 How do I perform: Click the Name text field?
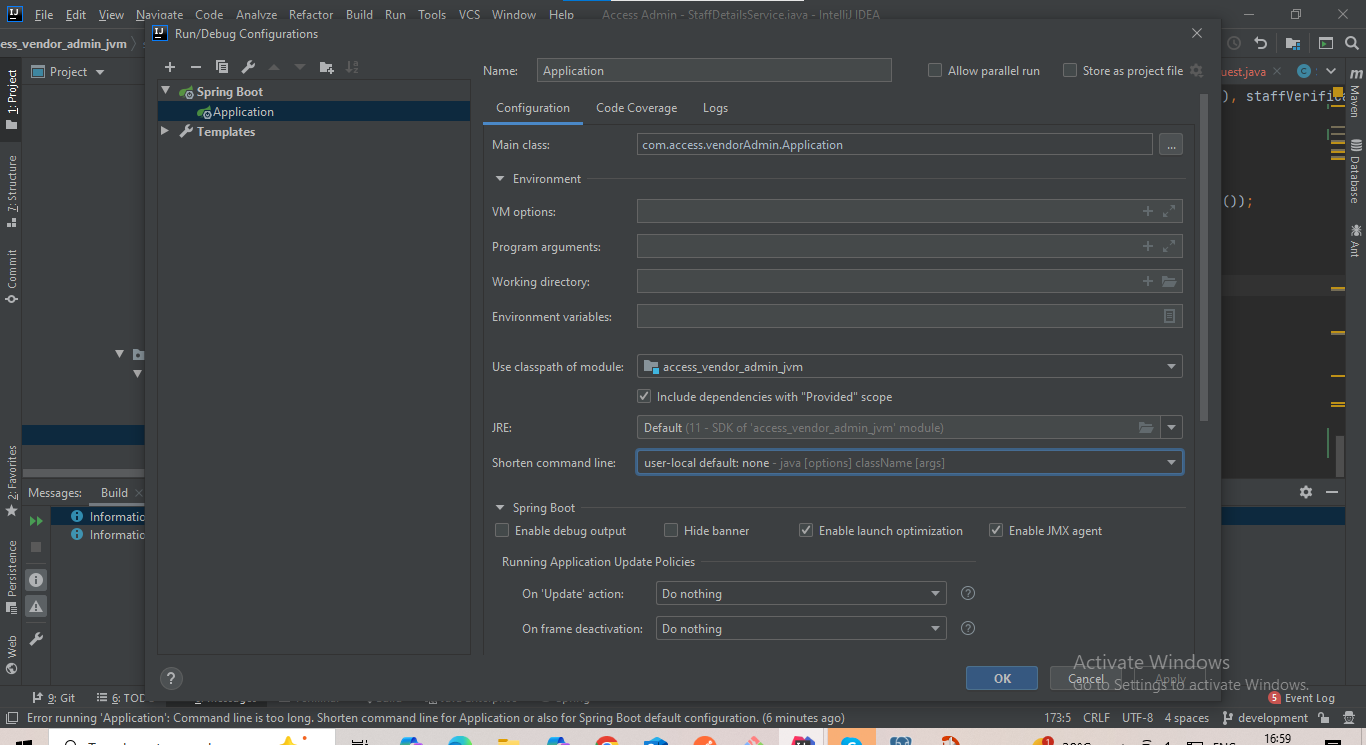pyautogui.click(x=713, y=71)
